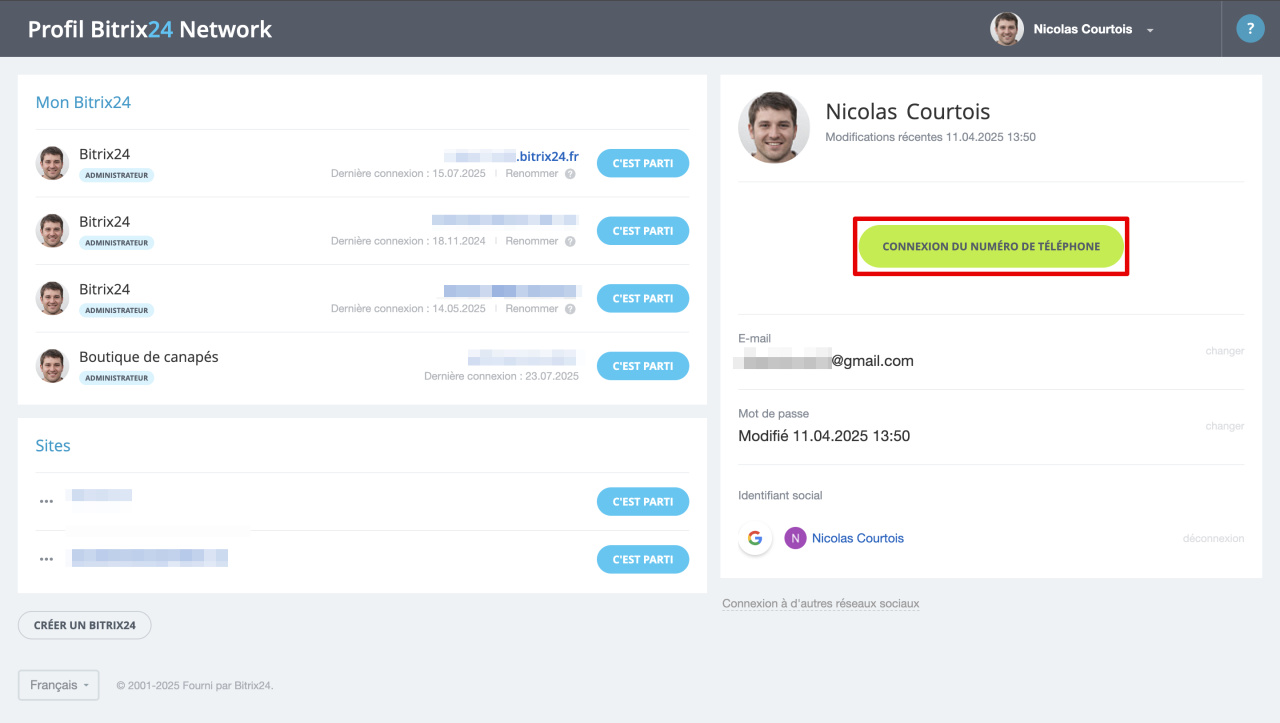Open the Français language dropdown
Image resolution: width=1280 pixels, height=723 pixels.
click(x=58, y=685)
